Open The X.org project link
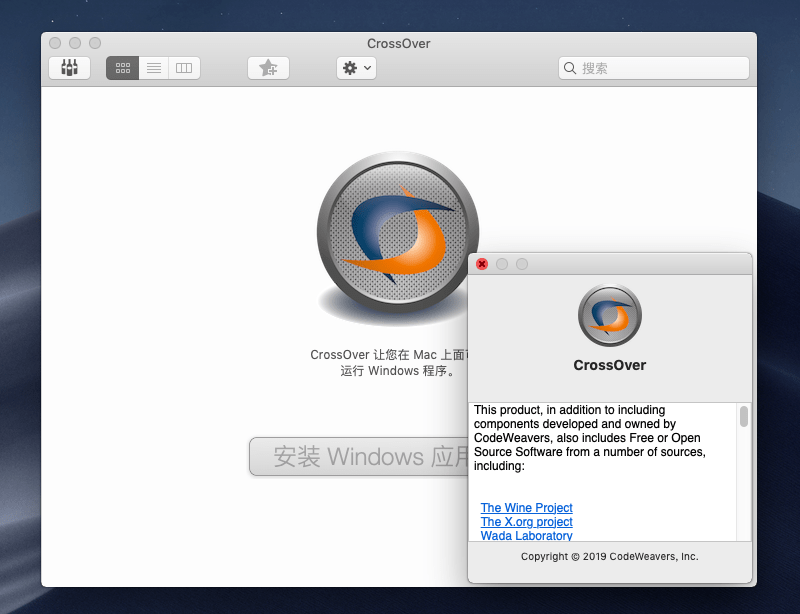Viewport: 800px width, 614px height. (527, 522)
